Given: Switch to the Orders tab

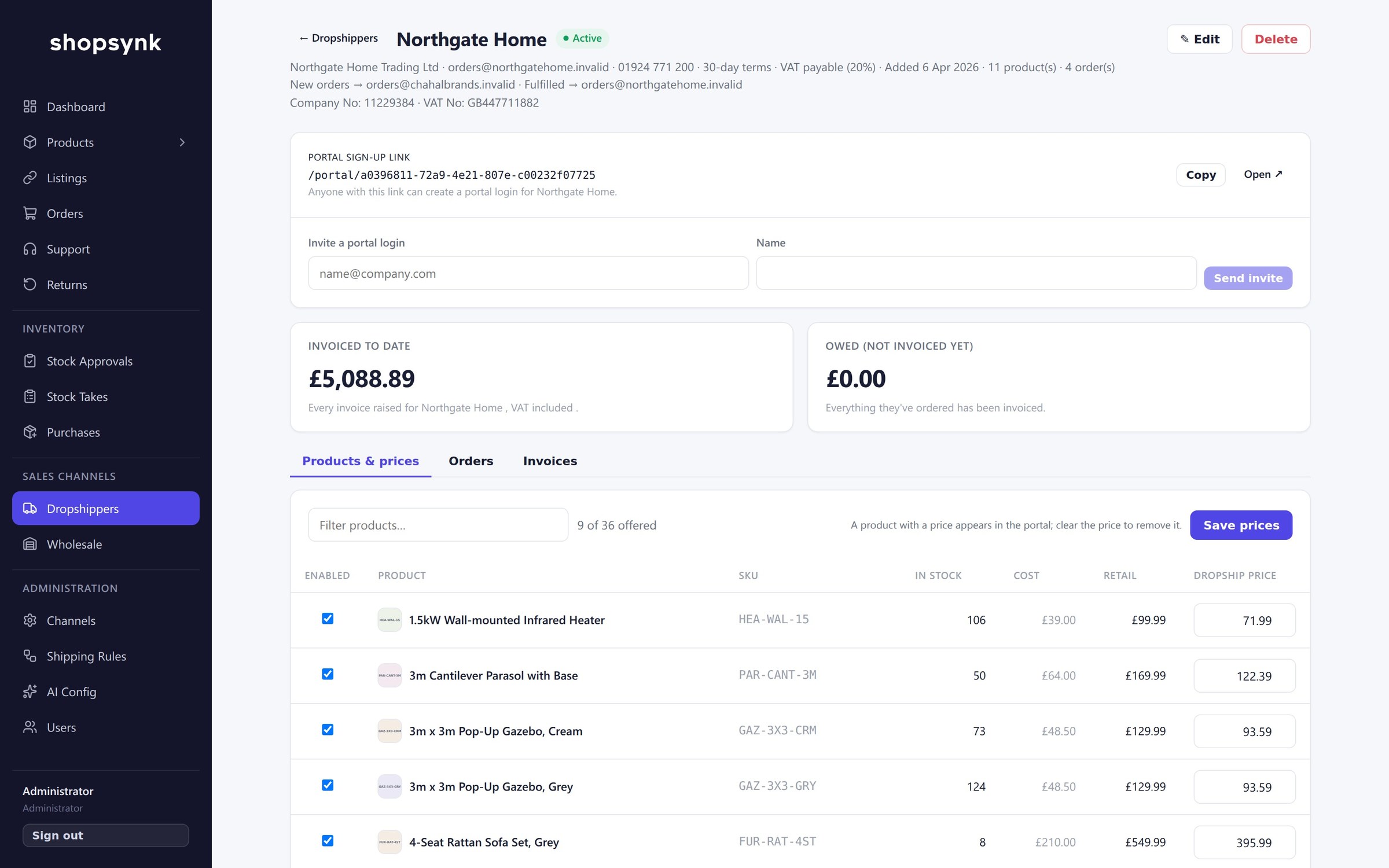Looking at the screenshot, I should point(471,461).
